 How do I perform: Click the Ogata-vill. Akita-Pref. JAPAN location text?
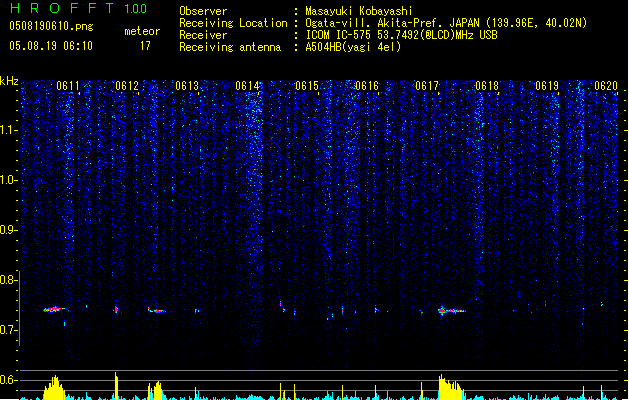(446, 23)
